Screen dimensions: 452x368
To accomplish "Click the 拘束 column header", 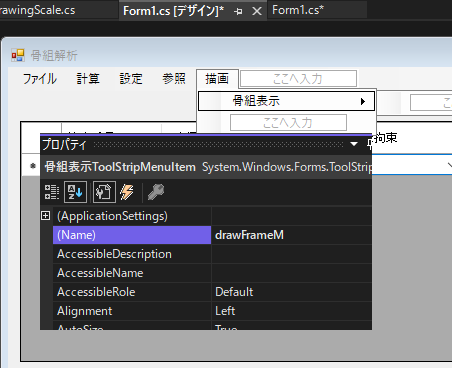I will pos(386,138).
